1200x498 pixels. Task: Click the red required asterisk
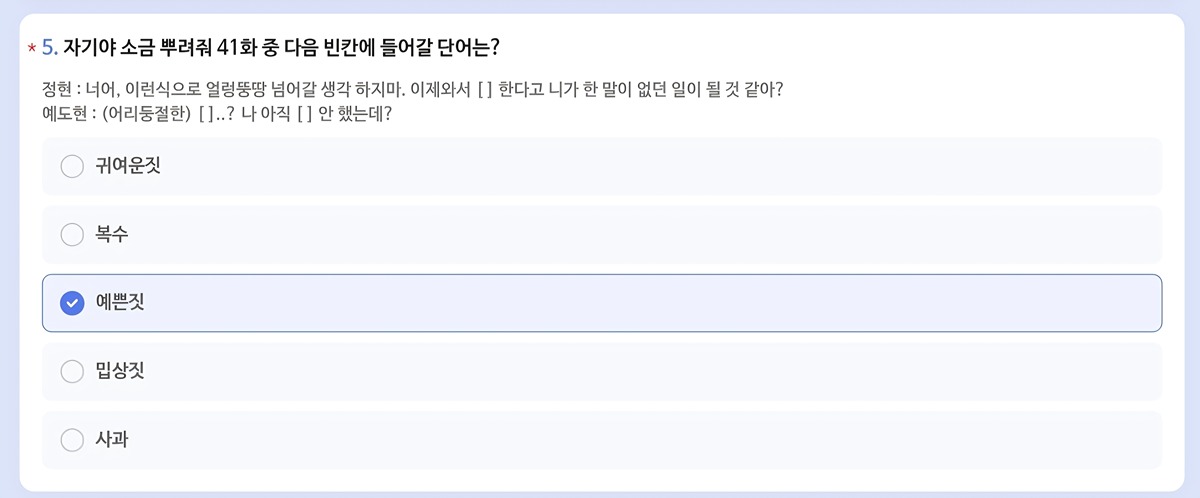point(32,48)
